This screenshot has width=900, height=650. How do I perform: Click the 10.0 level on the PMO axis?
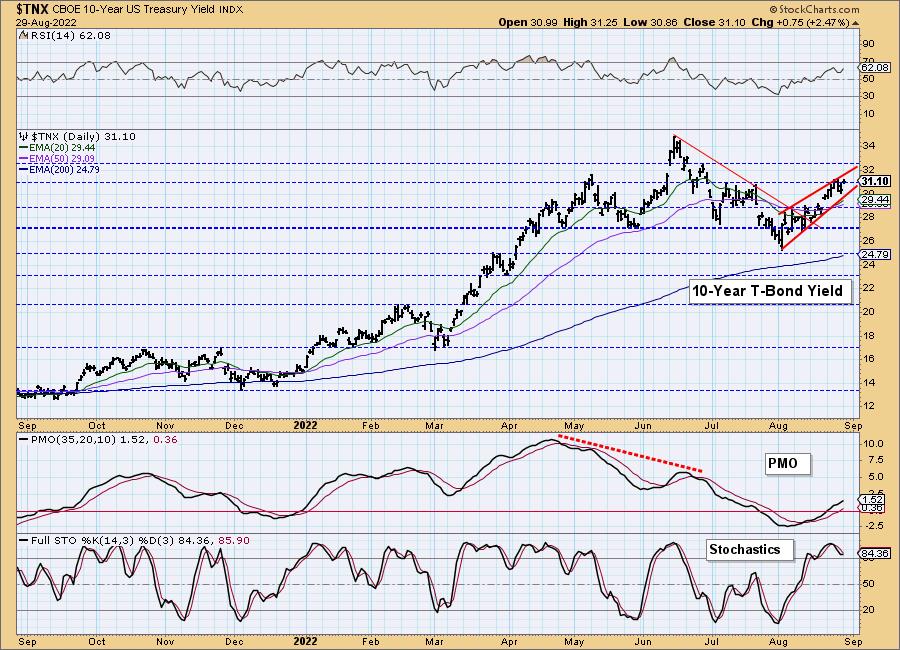point(873,444)
